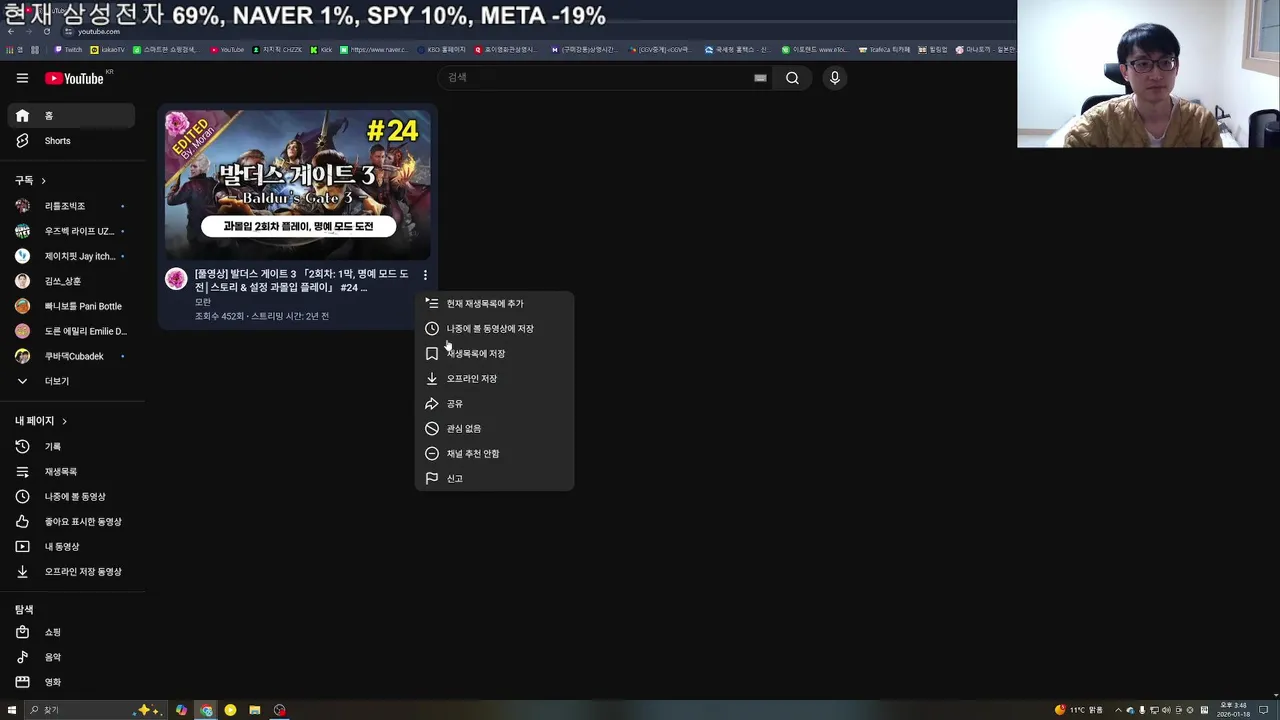Open the hamburger guide menu
Image resolution: width=1280 pixels, height=720 pixels.
[22, 78]
